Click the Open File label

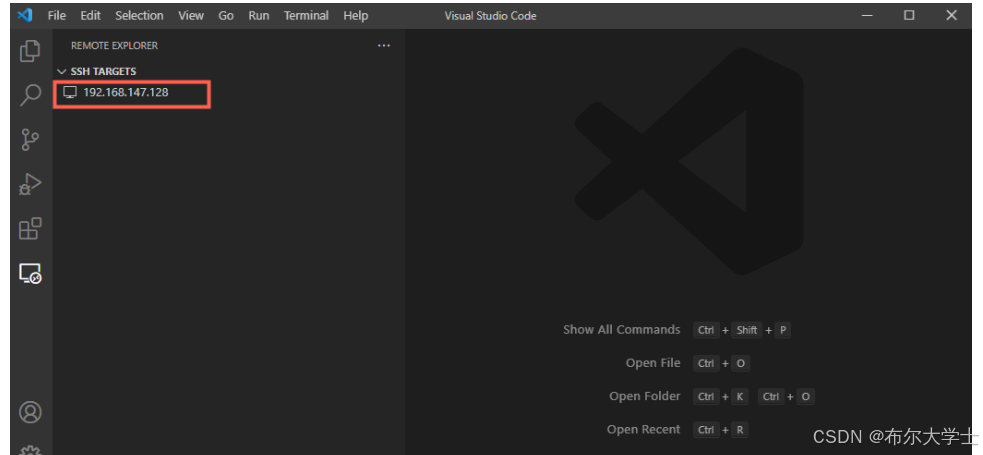[653, 363]
